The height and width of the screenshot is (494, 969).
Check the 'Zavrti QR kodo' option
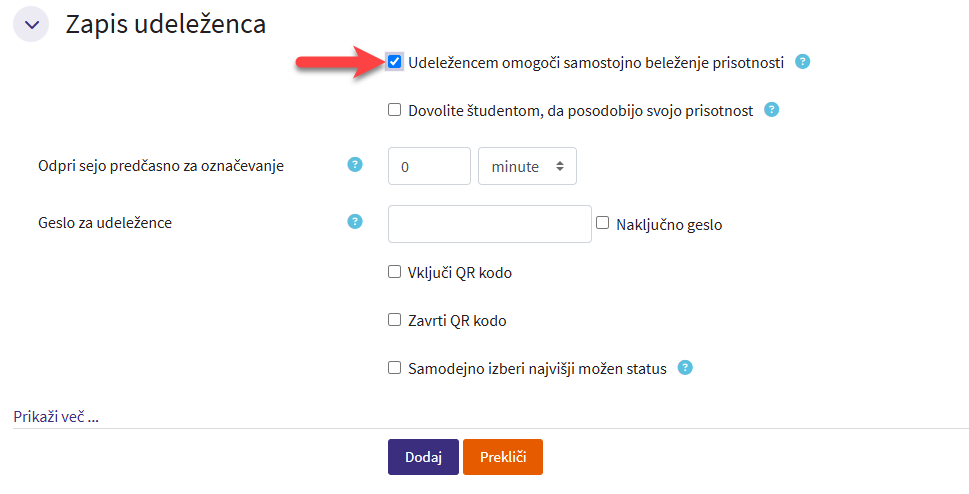[395, 320]
